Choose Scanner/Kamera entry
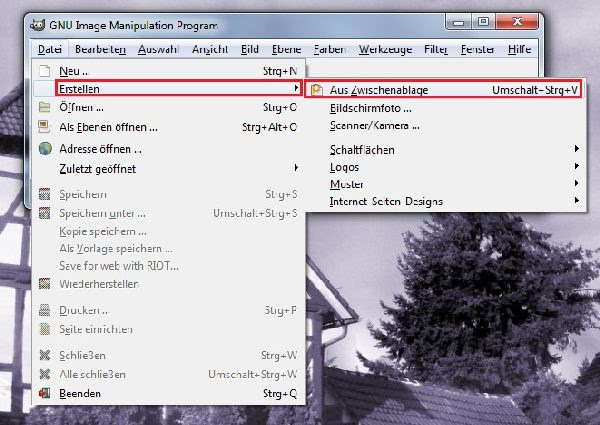 pos(445,125)
